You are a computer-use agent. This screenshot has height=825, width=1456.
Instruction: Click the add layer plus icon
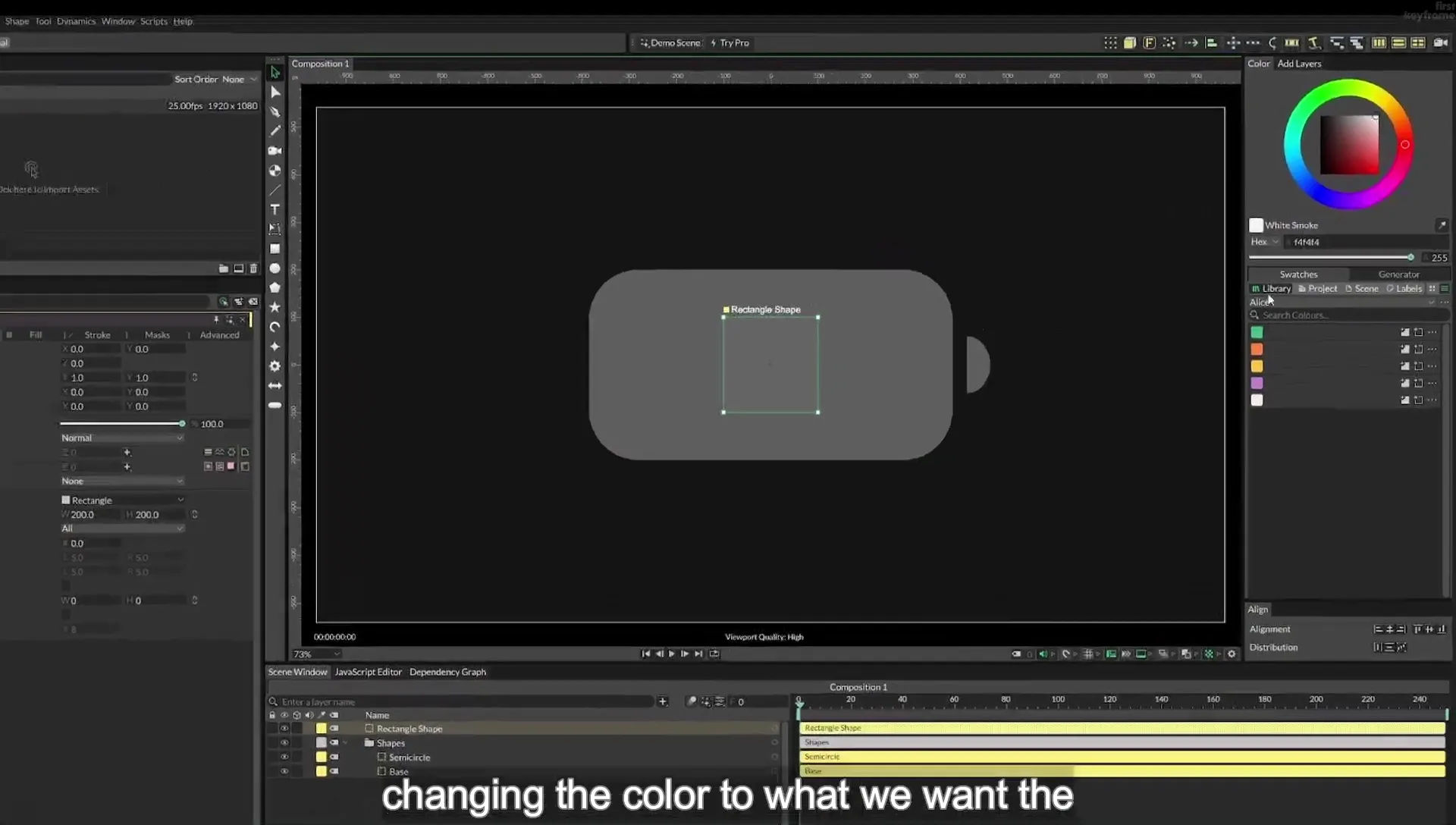(x=663, y=701)
